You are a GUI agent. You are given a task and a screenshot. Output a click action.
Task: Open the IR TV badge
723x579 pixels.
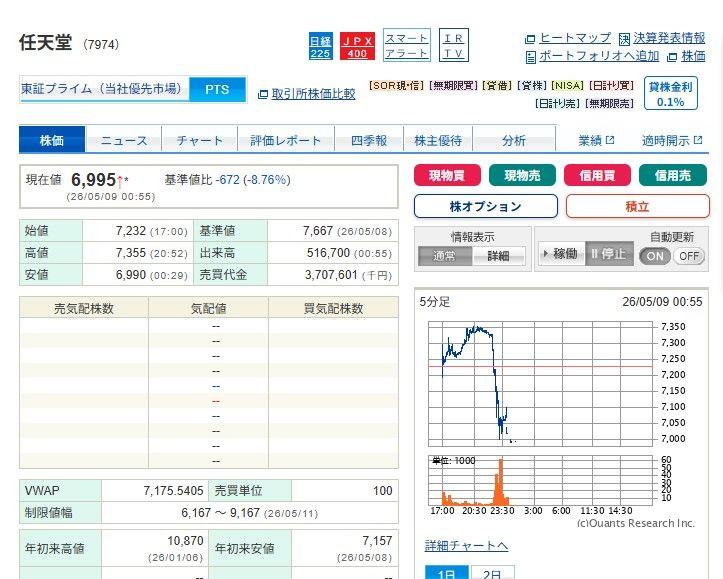[x=454, y=46]
